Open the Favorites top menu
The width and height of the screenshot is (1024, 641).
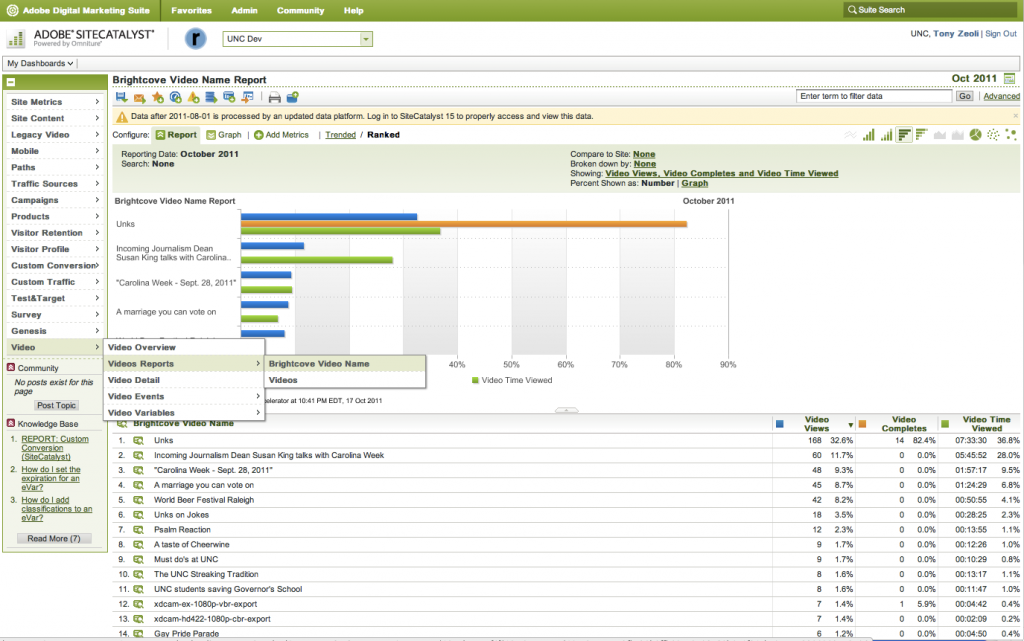pyautogui.click(x=191, y=10)
